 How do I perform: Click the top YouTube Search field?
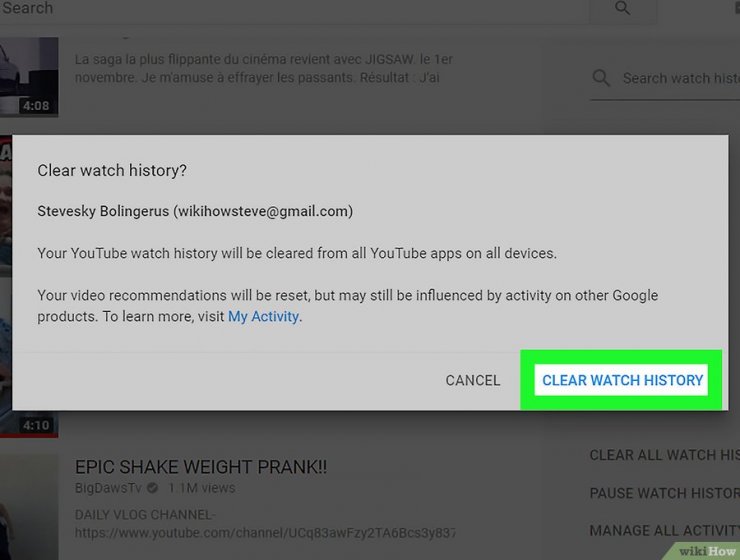293,8
